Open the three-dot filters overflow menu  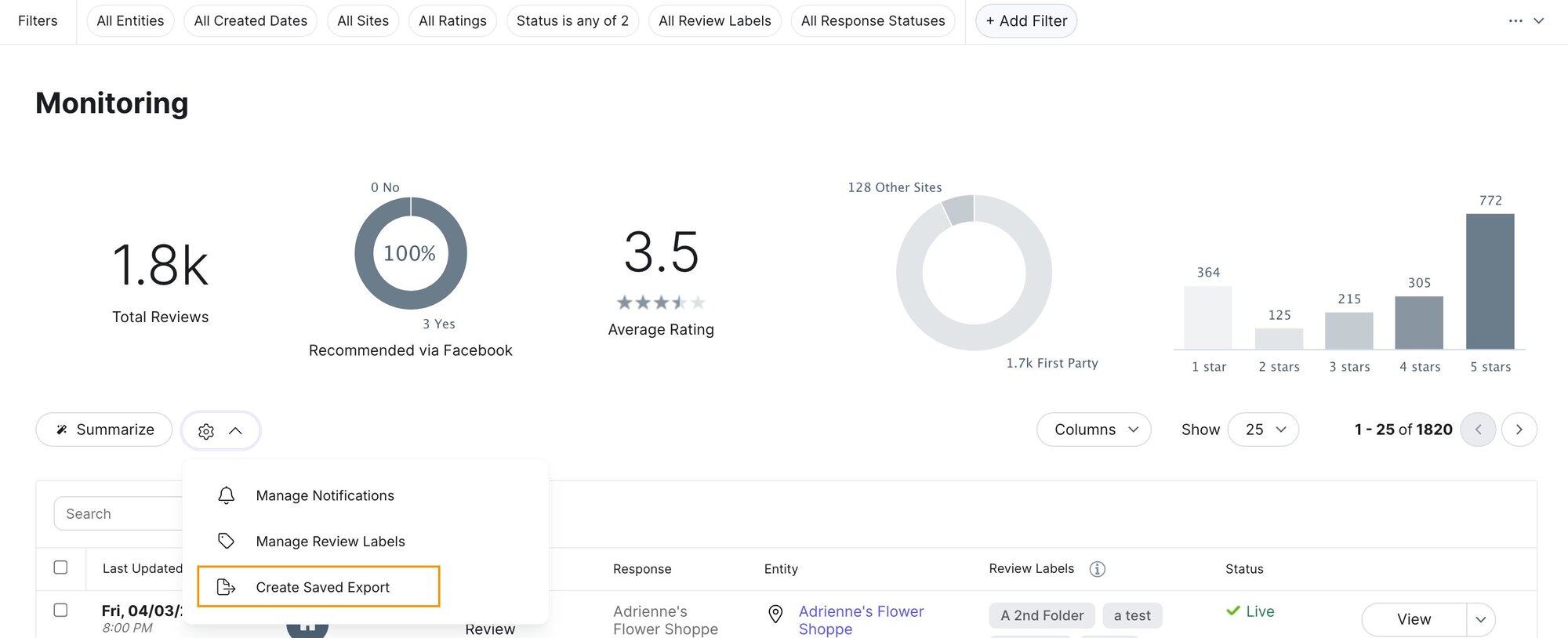point(1515,21)
